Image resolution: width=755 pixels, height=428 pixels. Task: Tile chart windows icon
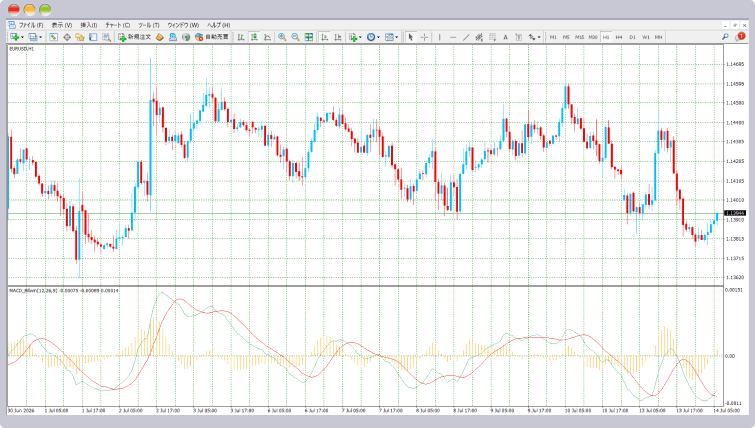309,37
